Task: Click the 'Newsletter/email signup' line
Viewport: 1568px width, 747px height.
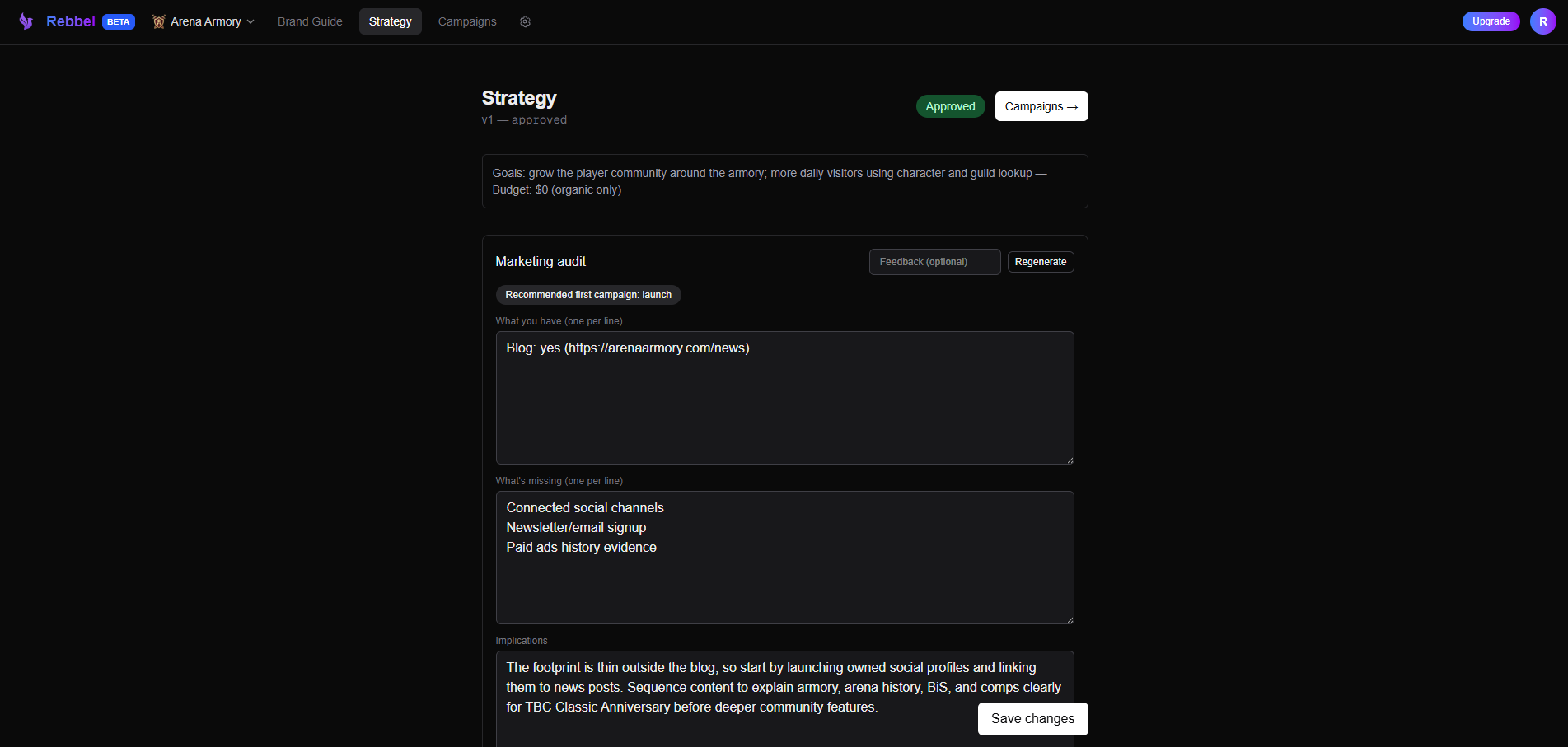Action: (576, 528)
